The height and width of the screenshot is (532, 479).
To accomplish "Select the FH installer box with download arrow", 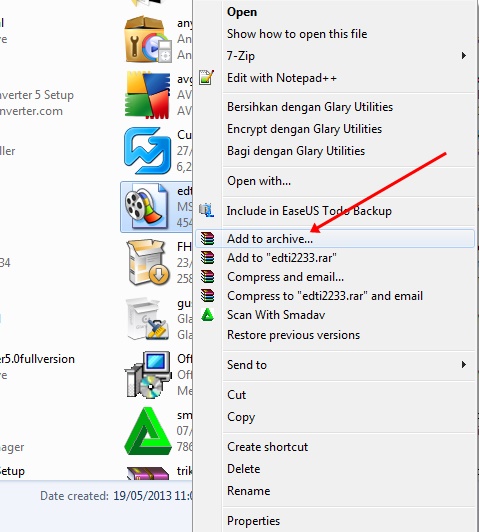I will (x=148, y=262).
